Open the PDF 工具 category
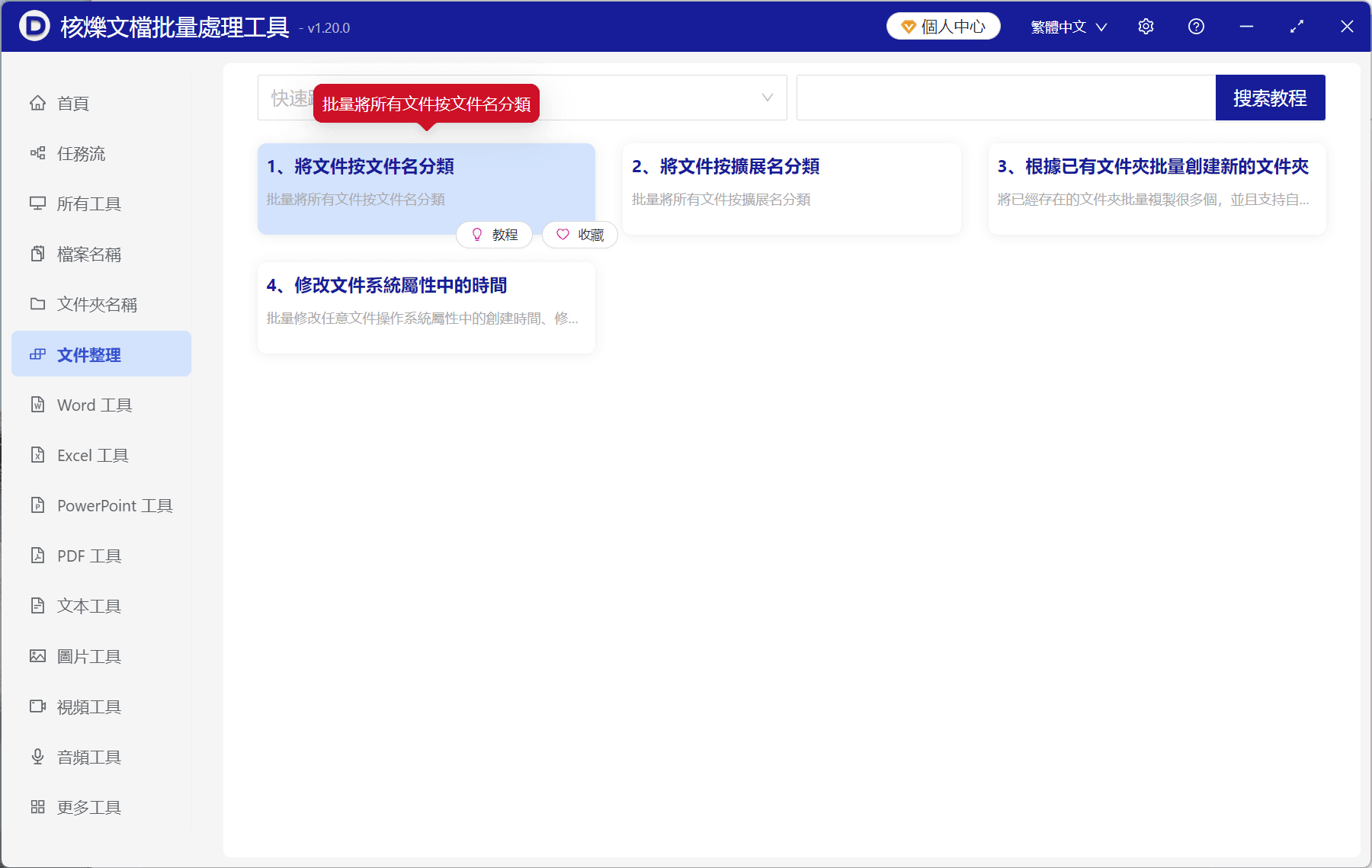Image resolution: width=1372 pixels, height=868 pixels. pos(88,555)
